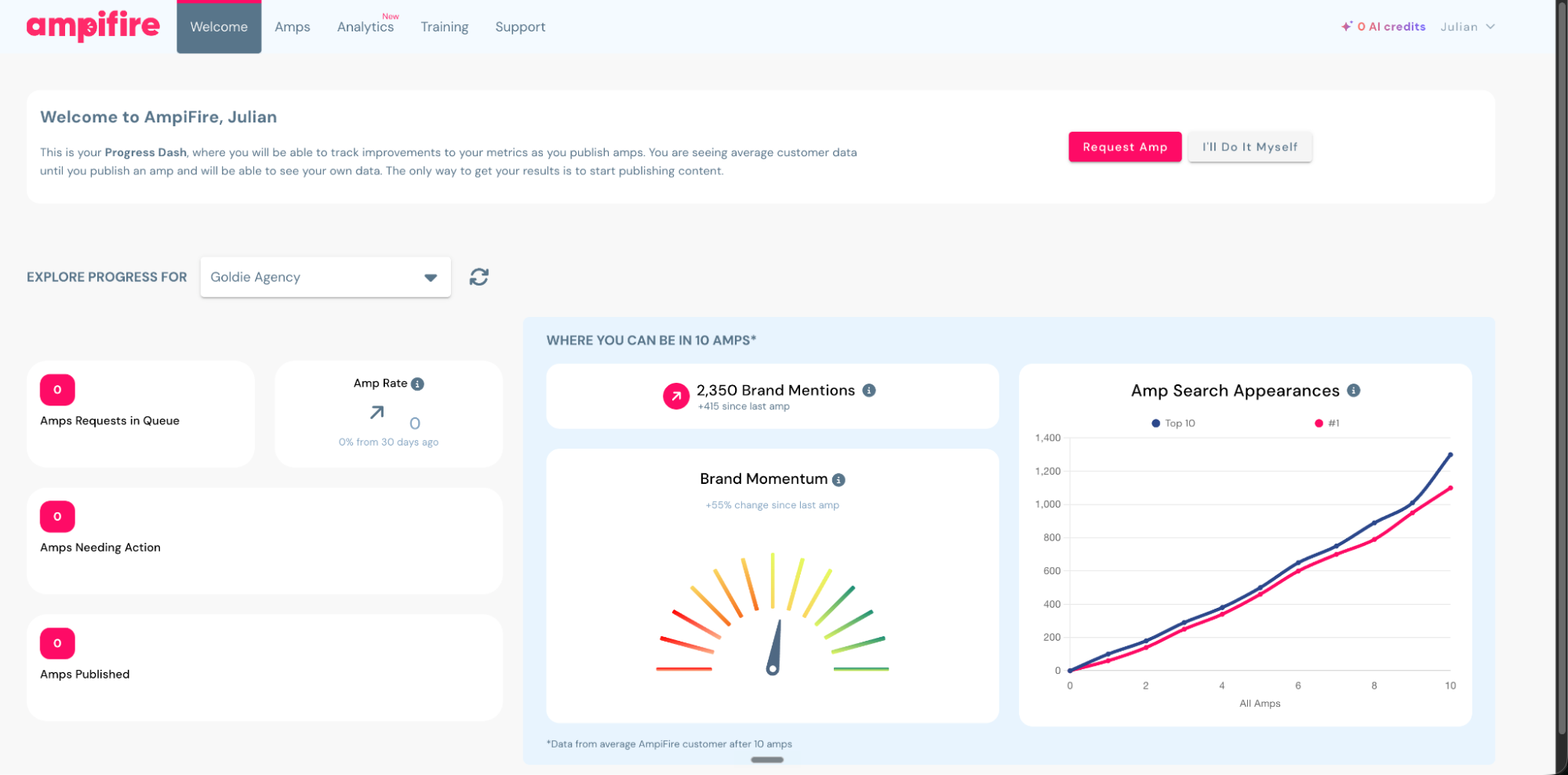The height and width of the screenshot is (775, 1568).
Task: Toggle the #1 legend series
Action: [x=1327, y=424]
